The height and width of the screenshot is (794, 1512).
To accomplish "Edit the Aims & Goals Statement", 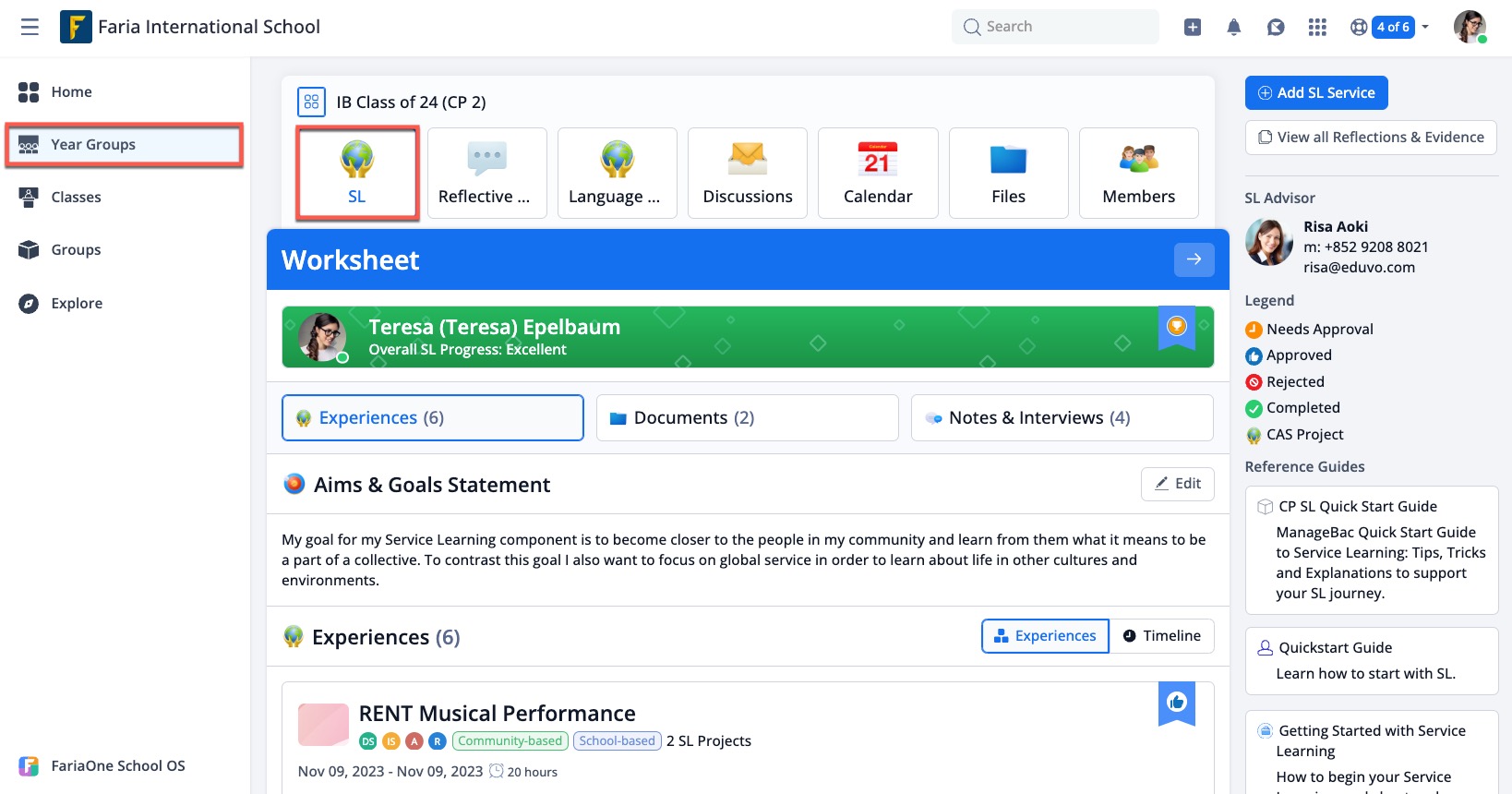I will 1177,484.
